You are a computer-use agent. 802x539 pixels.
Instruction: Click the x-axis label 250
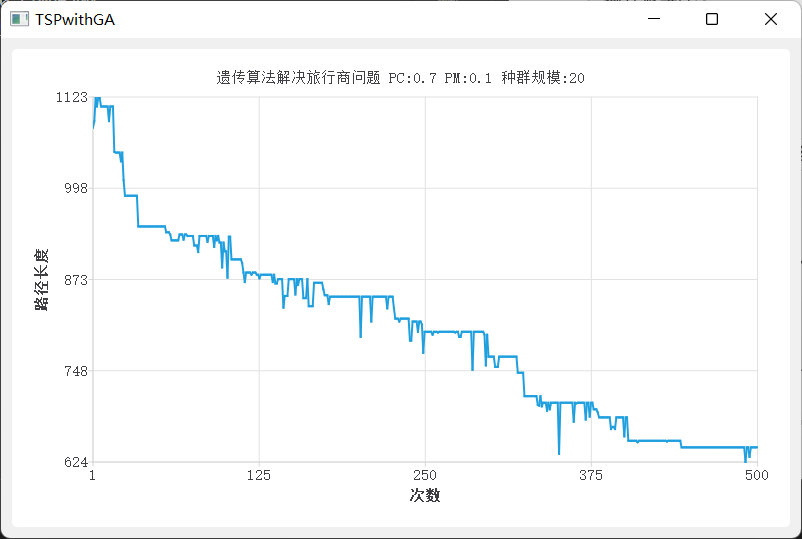425,475
